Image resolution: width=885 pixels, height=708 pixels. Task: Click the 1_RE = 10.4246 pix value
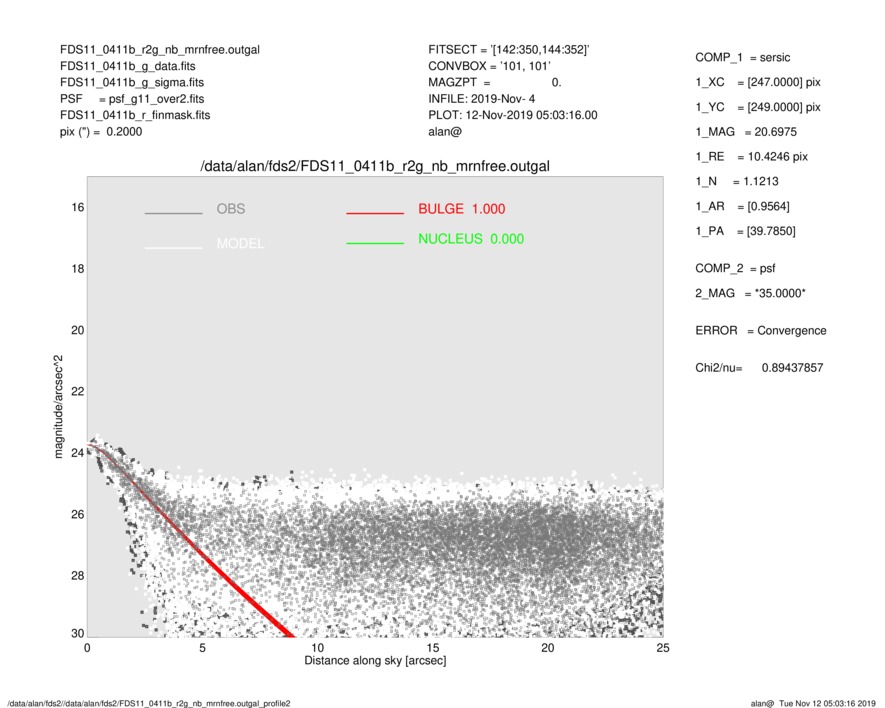(751, 157)
